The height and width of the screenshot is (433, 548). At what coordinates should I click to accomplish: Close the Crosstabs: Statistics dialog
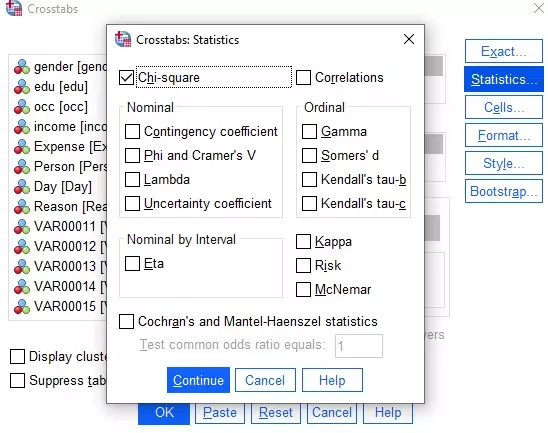pyautogui.click(x=409, y=39)
